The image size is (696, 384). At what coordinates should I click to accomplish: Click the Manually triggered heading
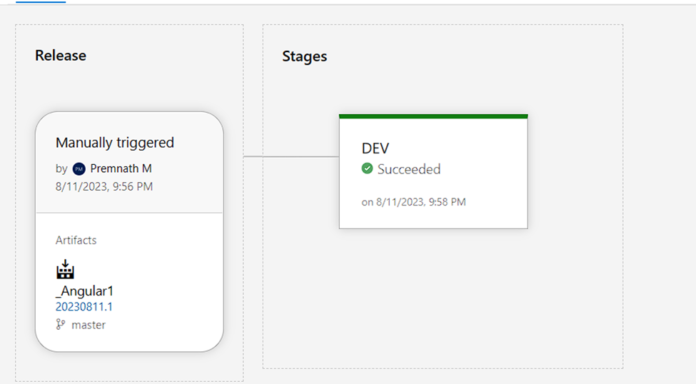click(x=115, y=143)
